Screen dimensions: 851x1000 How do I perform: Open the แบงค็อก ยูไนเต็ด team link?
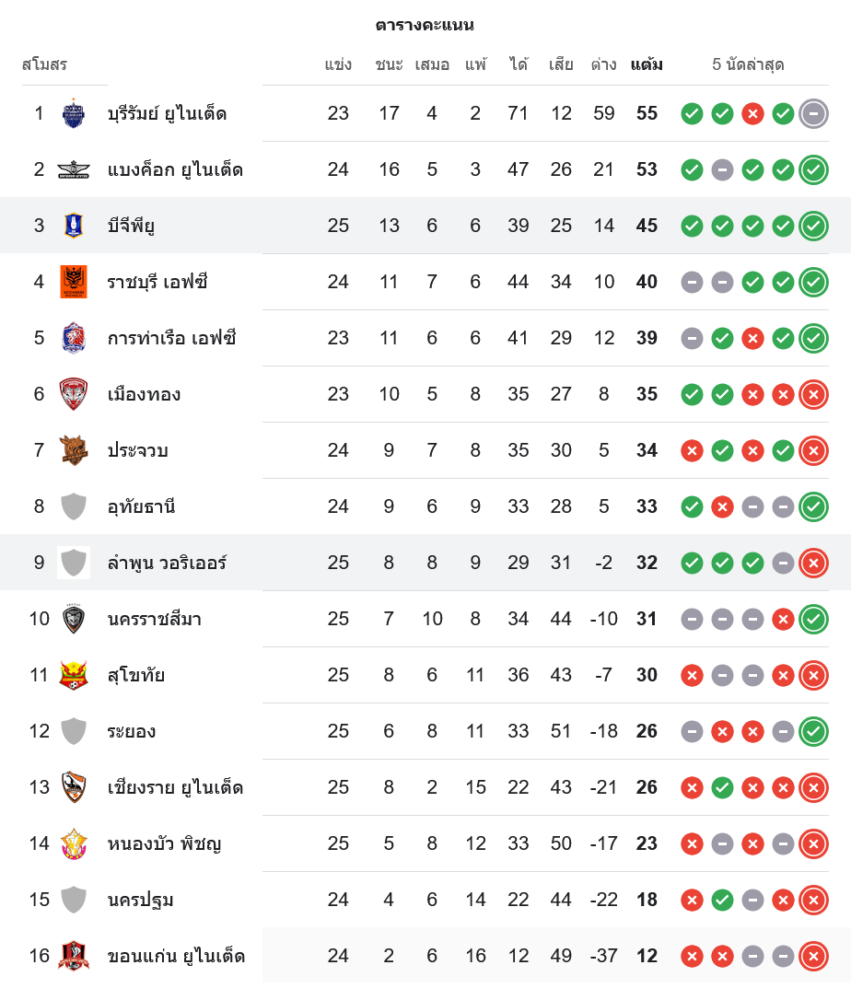(175, 169)
